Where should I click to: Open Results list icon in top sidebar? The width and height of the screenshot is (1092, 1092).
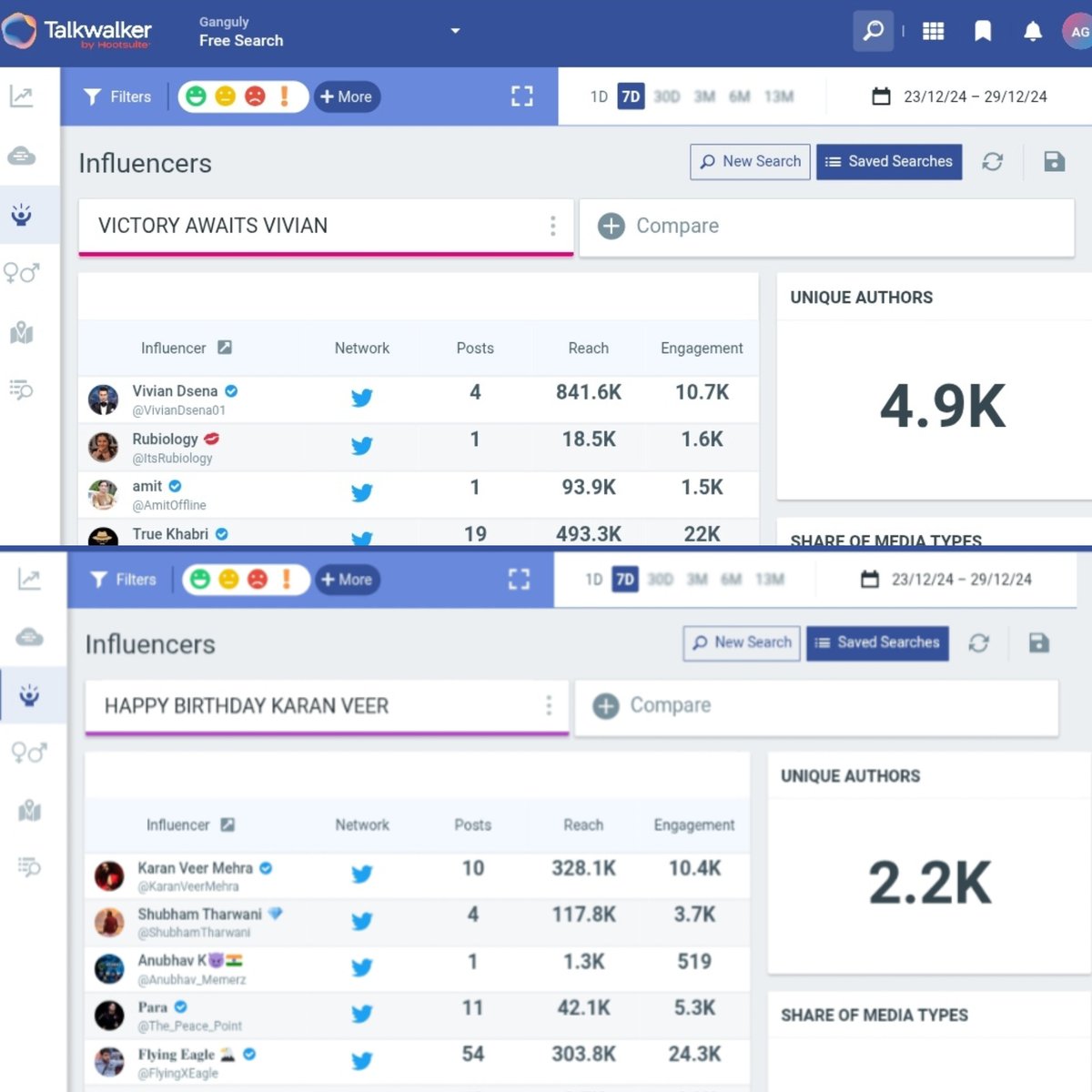22,389
